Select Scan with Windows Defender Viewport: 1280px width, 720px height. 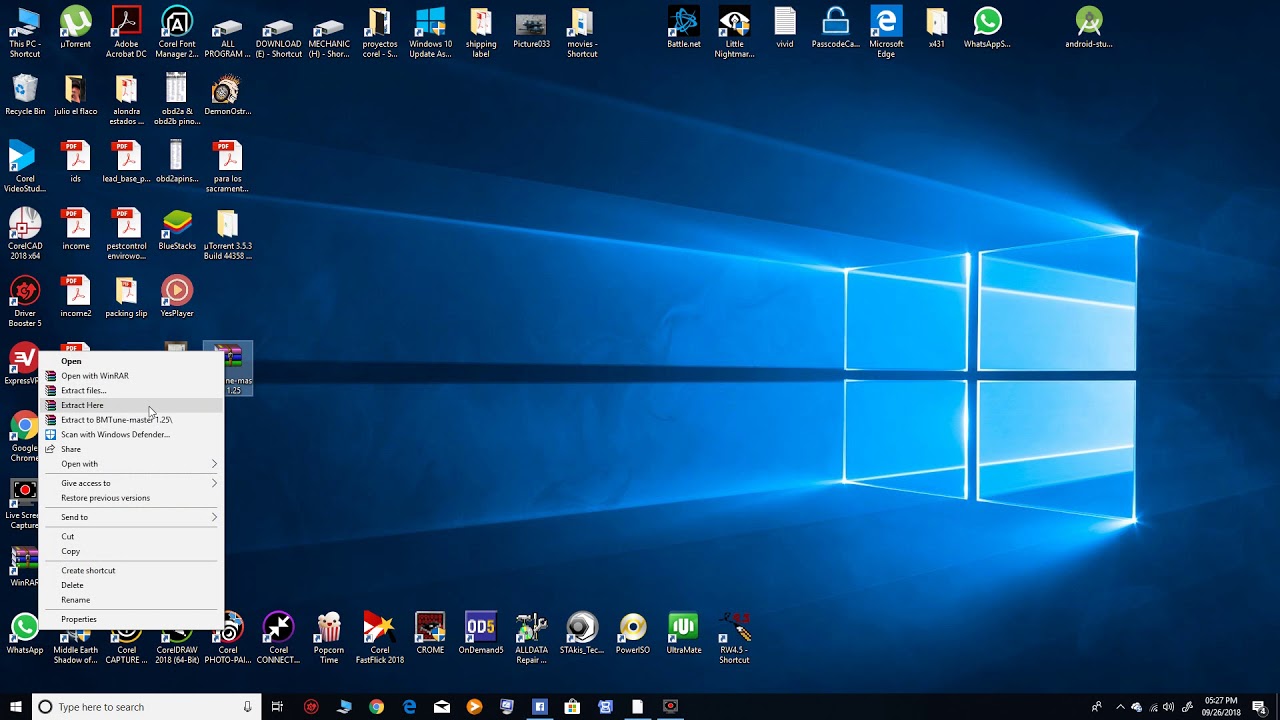[x=131, y=434]
